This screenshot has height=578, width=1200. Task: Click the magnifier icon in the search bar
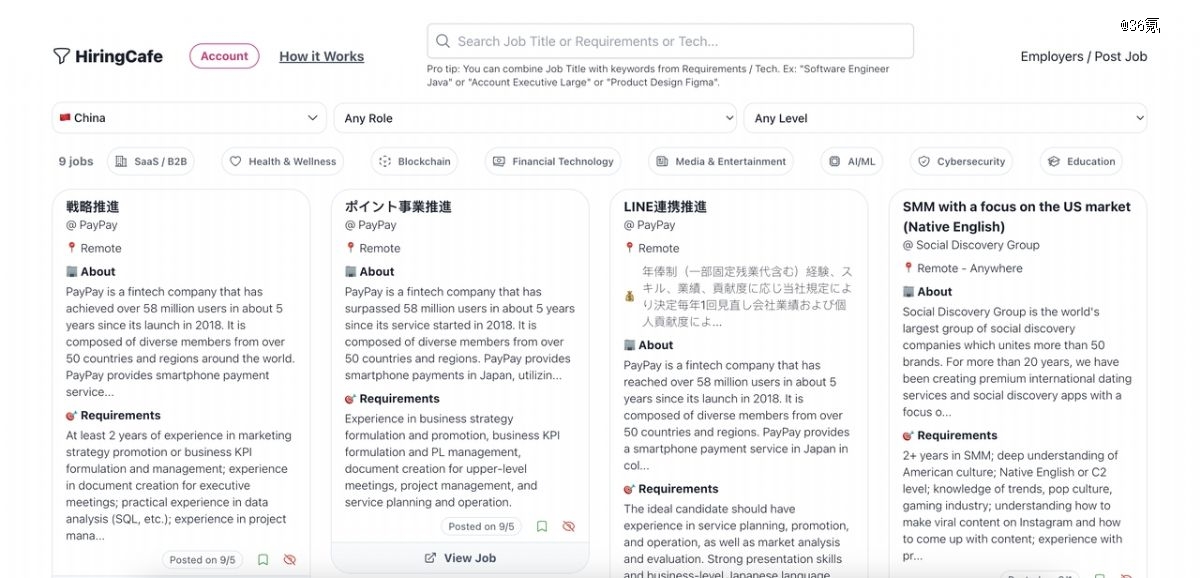[443, 41]
